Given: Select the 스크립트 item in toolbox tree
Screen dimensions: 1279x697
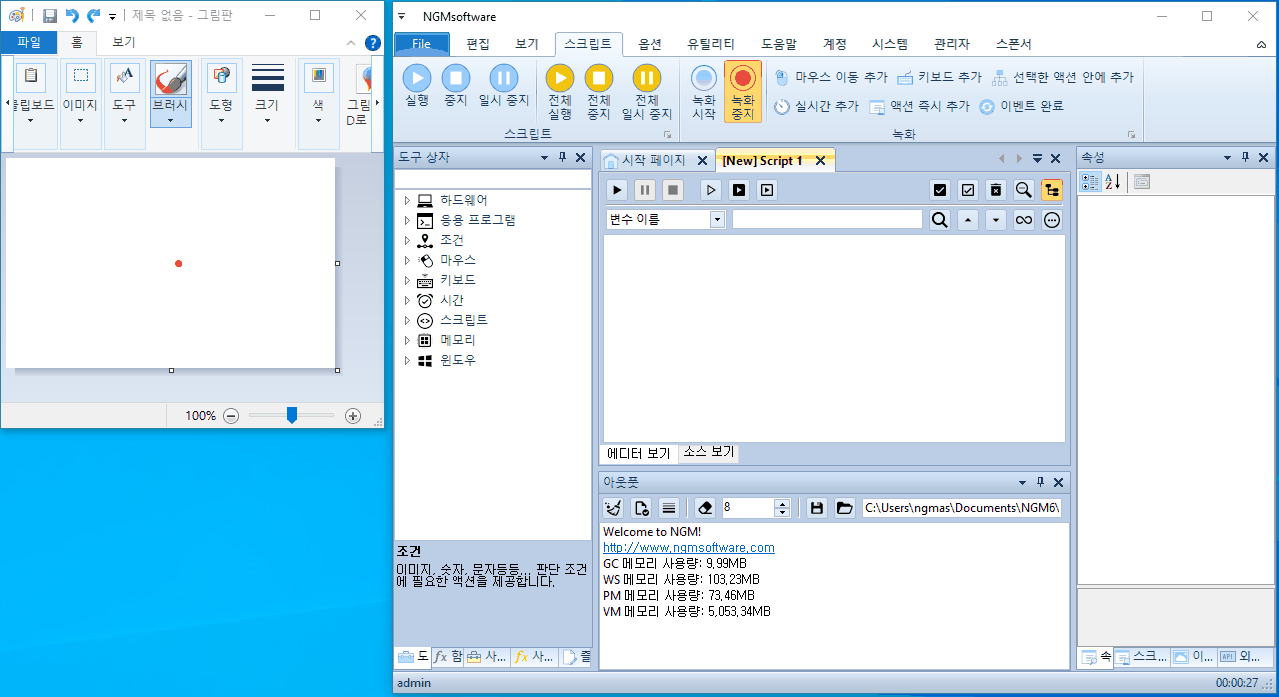Looking at the screenshot, I should tap(464, 320).
